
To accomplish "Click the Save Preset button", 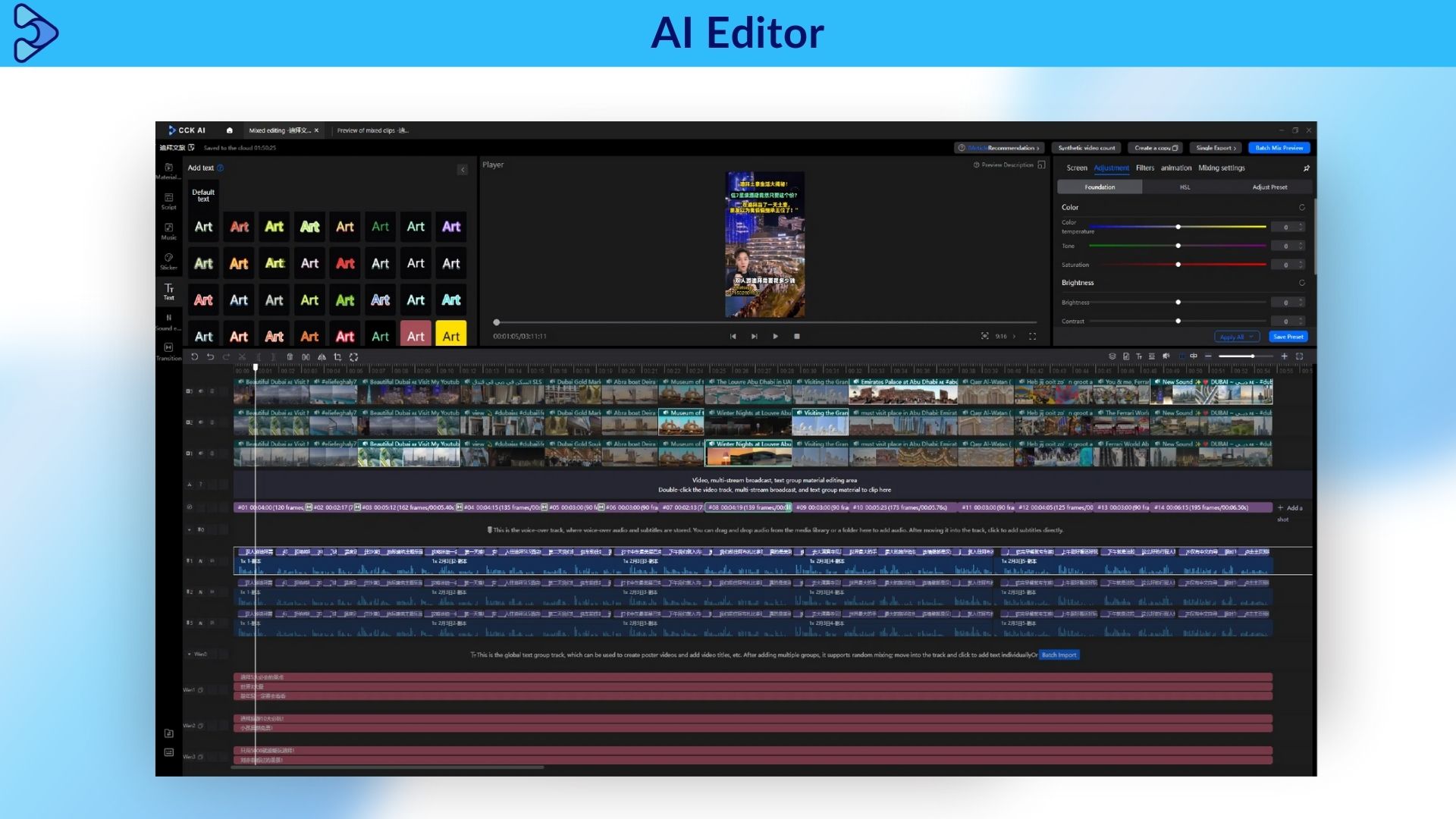I will 1288,337.
